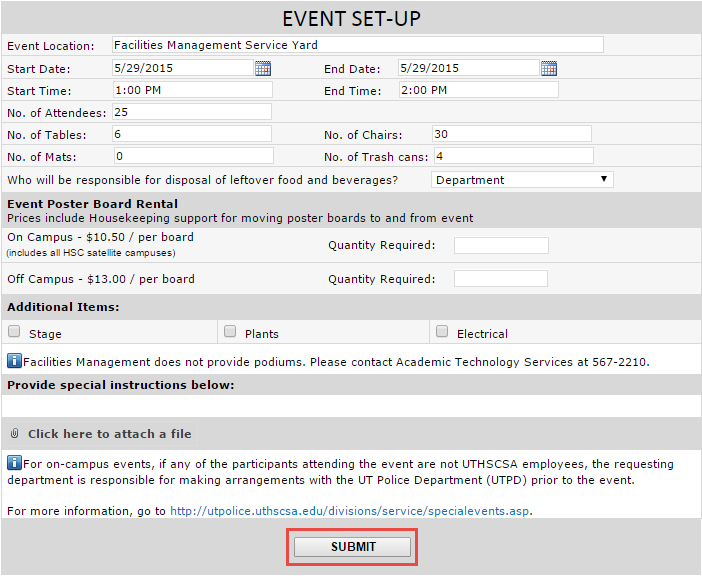The width and height of the screenshot is (702, 576).
Task: Focus the Event Location text field
Action: pyautogui.click(x=357, y=45)
